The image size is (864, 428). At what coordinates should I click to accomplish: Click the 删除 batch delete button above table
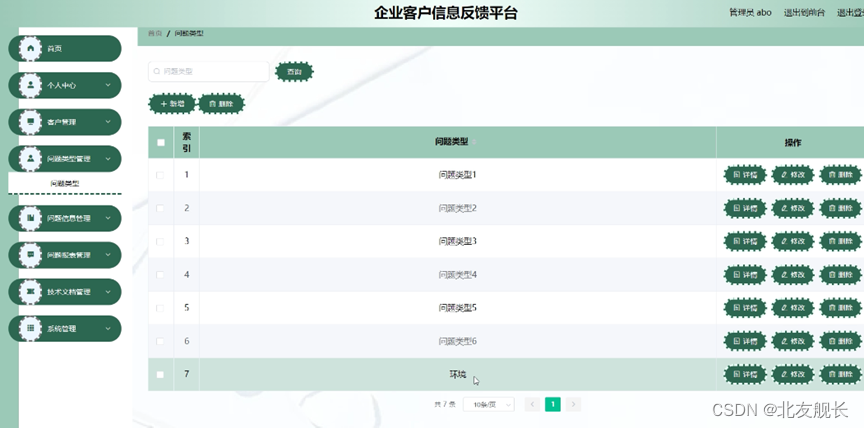coord(221,104)
